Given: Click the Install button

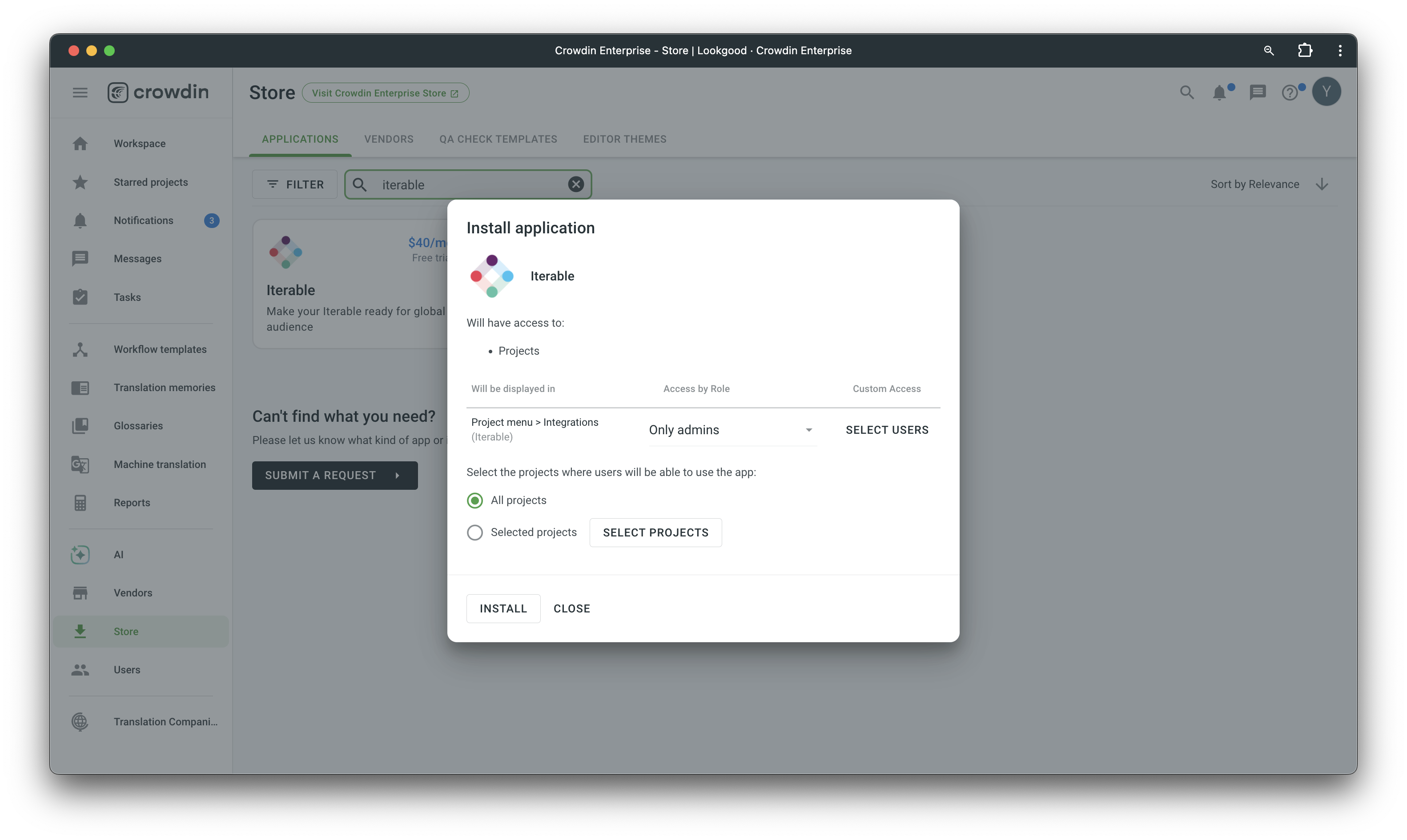Looking at the screenshot, I should [503, 608].
